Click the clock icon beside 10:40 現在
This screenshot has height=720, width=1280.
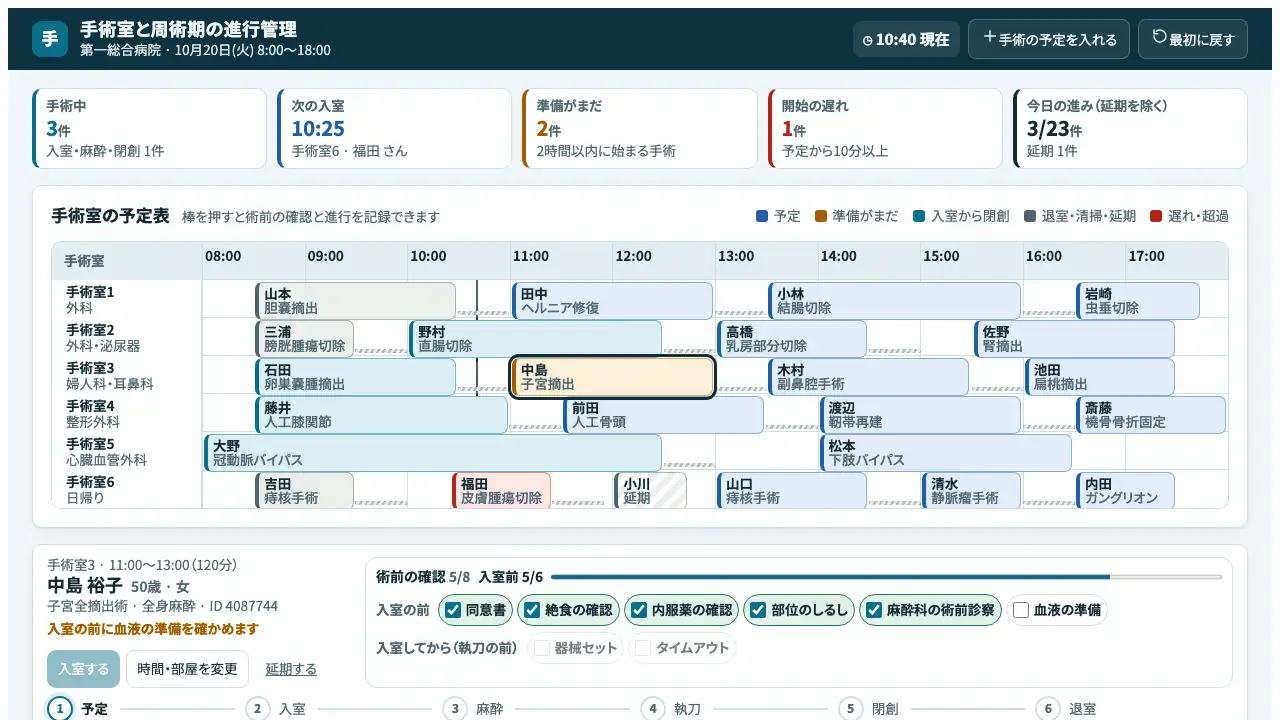(868, 41)
